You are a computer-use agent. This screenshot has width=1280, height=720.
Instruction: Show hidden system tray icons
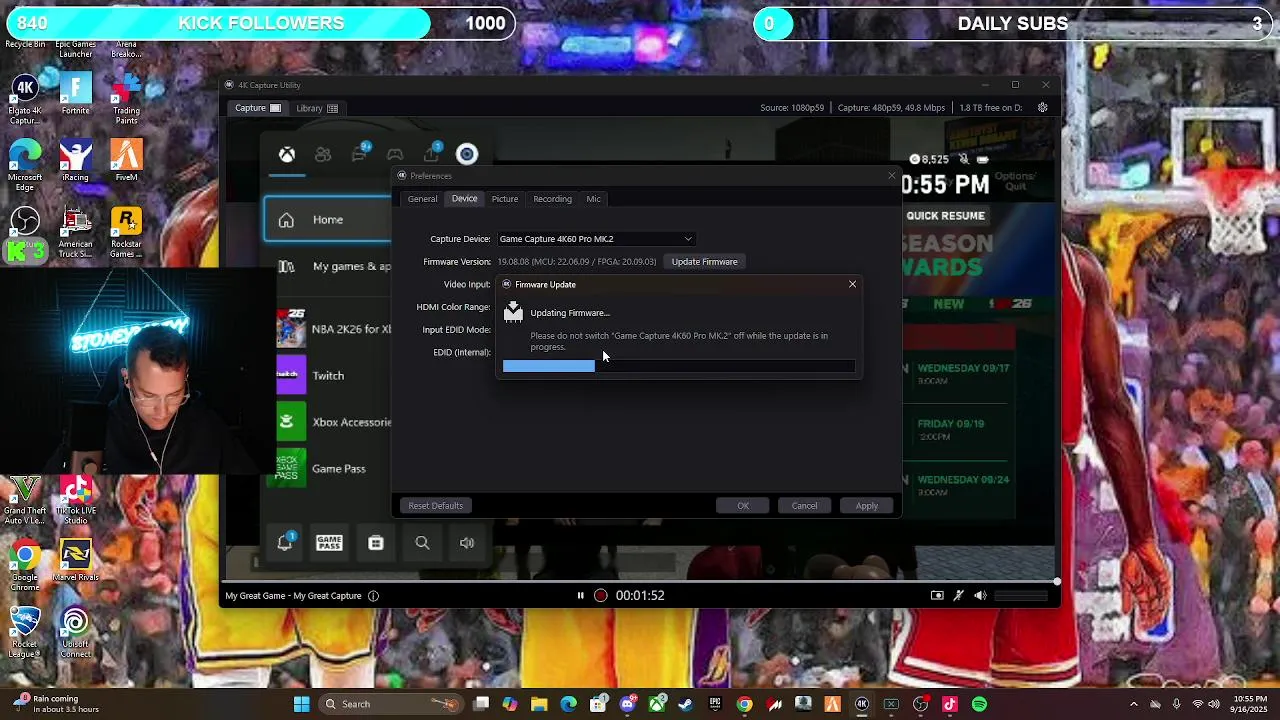click(1133, 704)
